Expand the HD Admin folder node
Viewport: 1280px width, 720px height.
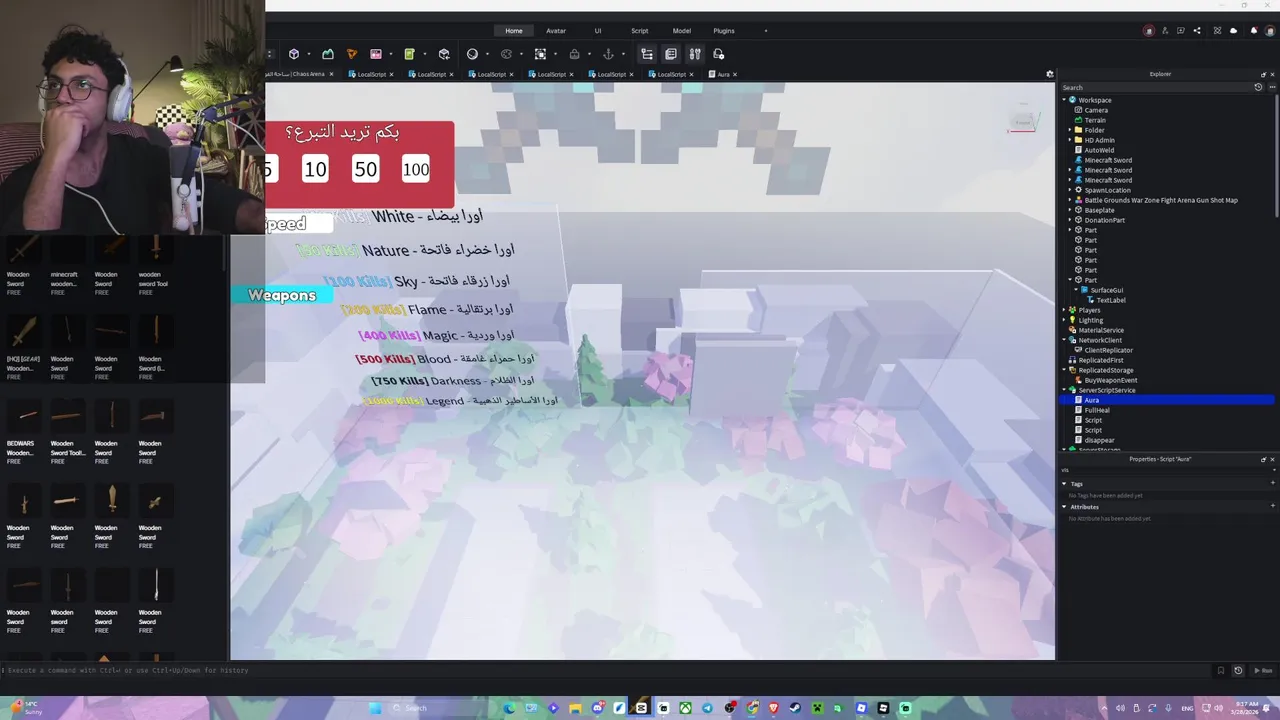(x=1070, y=140)
